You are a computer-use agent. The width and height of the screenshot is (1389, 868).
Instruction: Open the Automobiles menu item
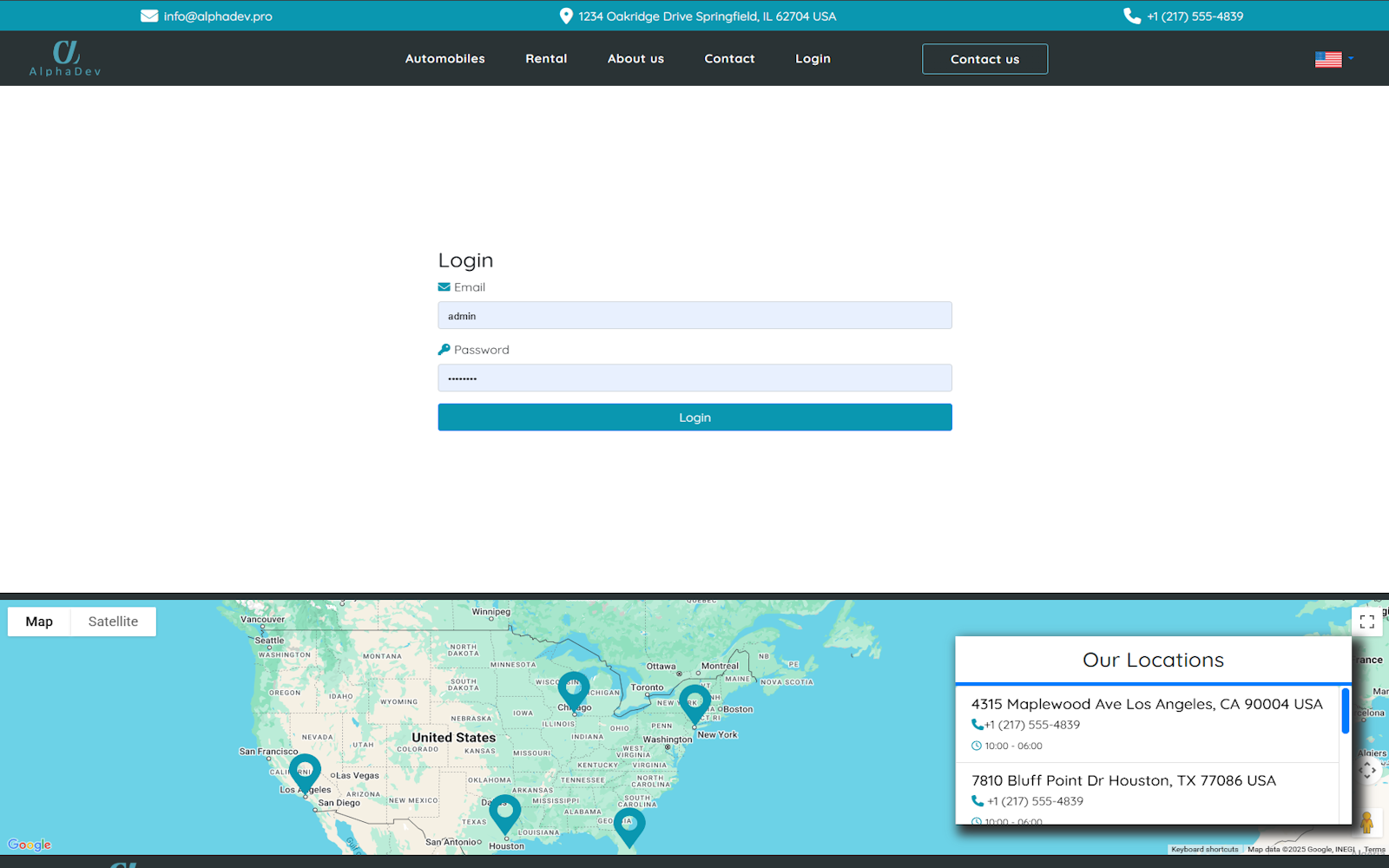click(x=444, y=59)
